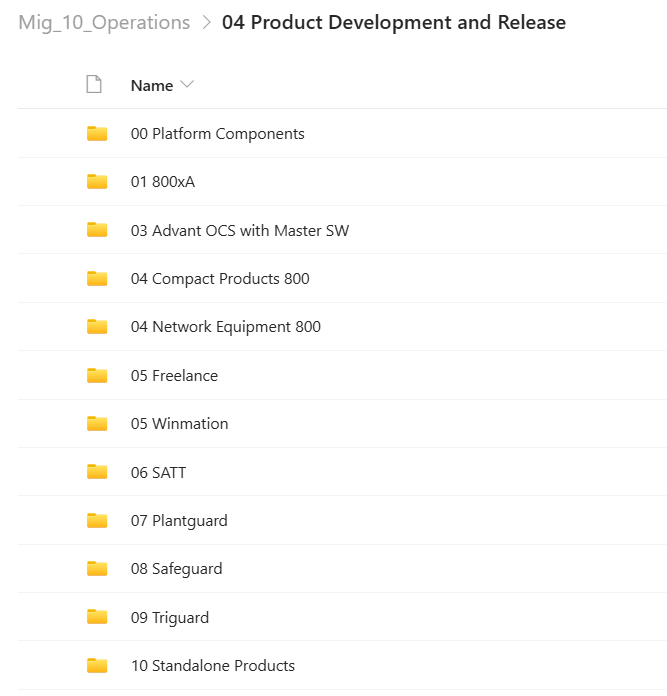The height and width of the screenshot is (696, 667).
Task: Open the 00 Platform Components folder
Action: click(x=217, y=134)
